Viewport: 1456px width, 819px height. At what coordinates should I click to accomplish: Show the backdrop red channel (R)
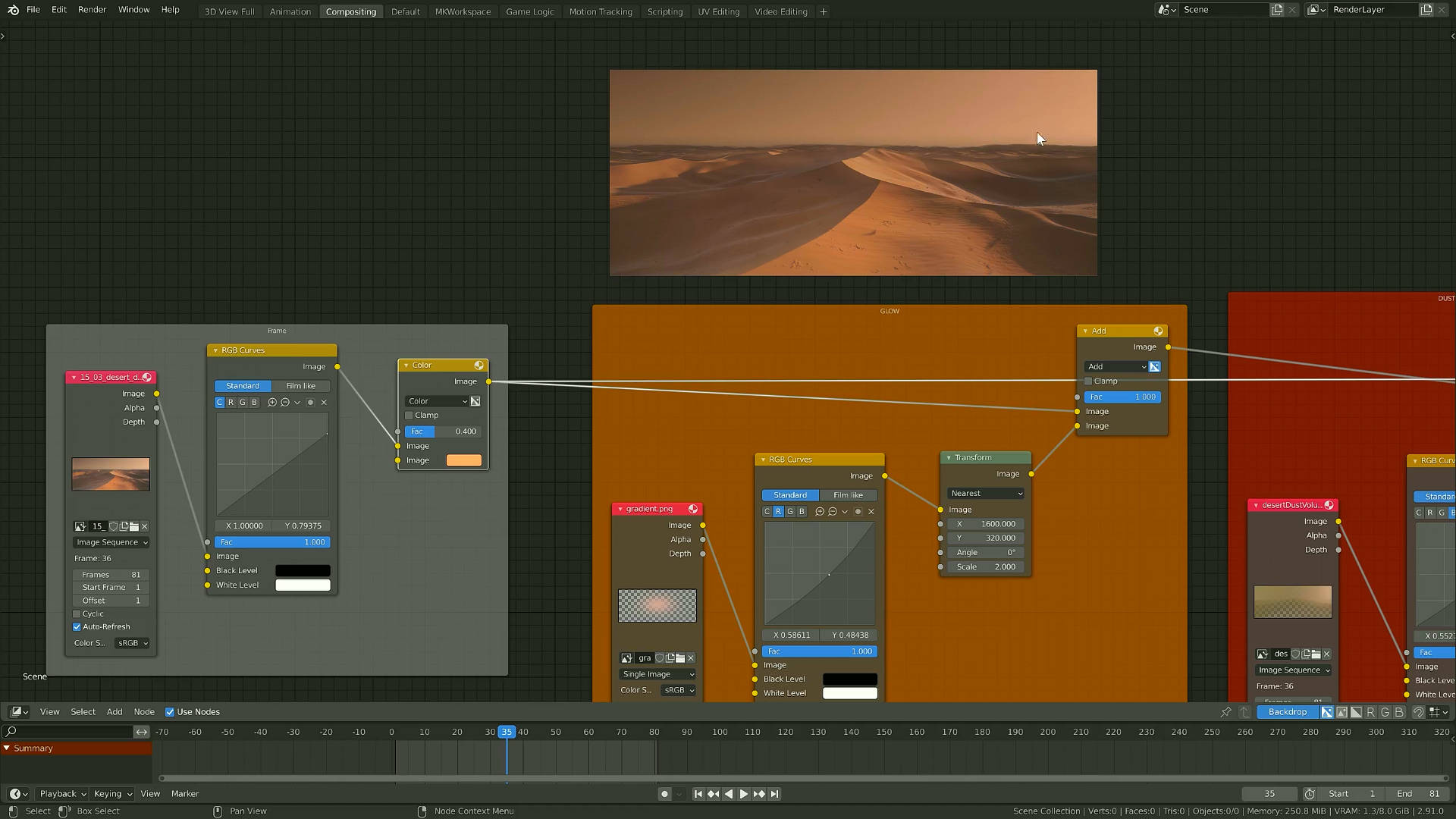1370,712
